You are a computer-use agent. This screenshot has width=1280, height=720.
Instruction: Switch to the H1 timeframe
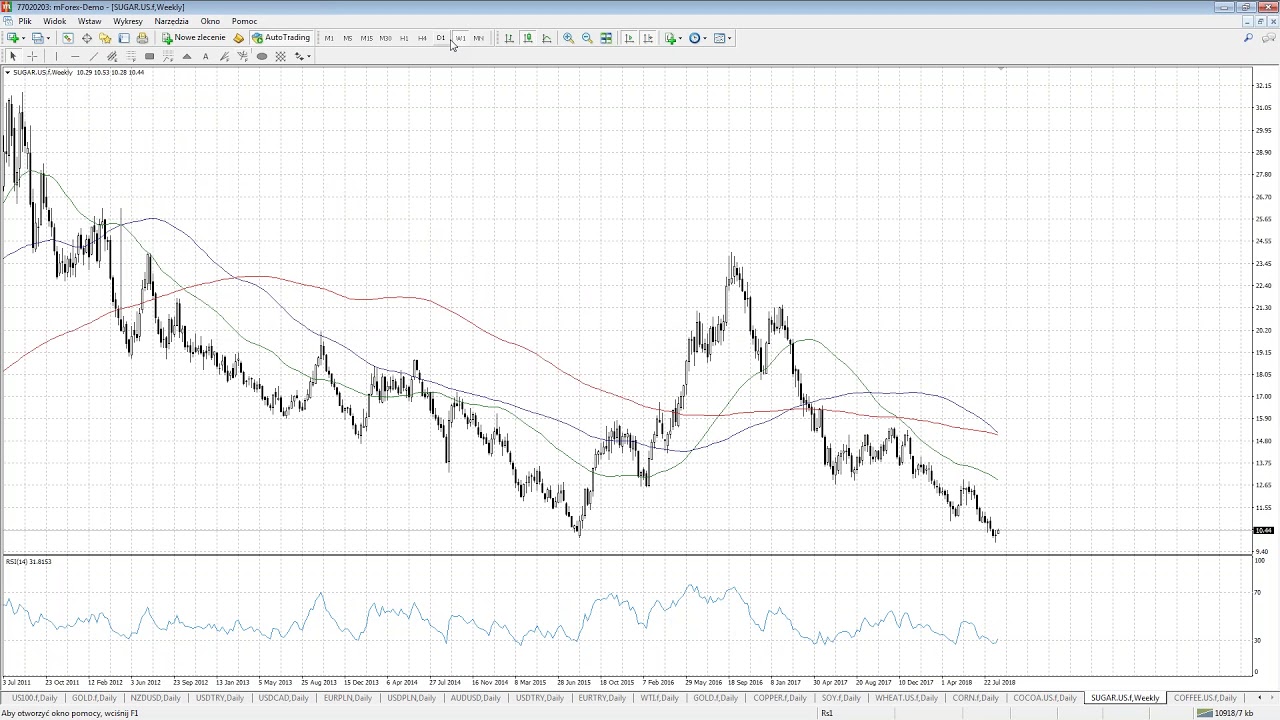point(404,38)
